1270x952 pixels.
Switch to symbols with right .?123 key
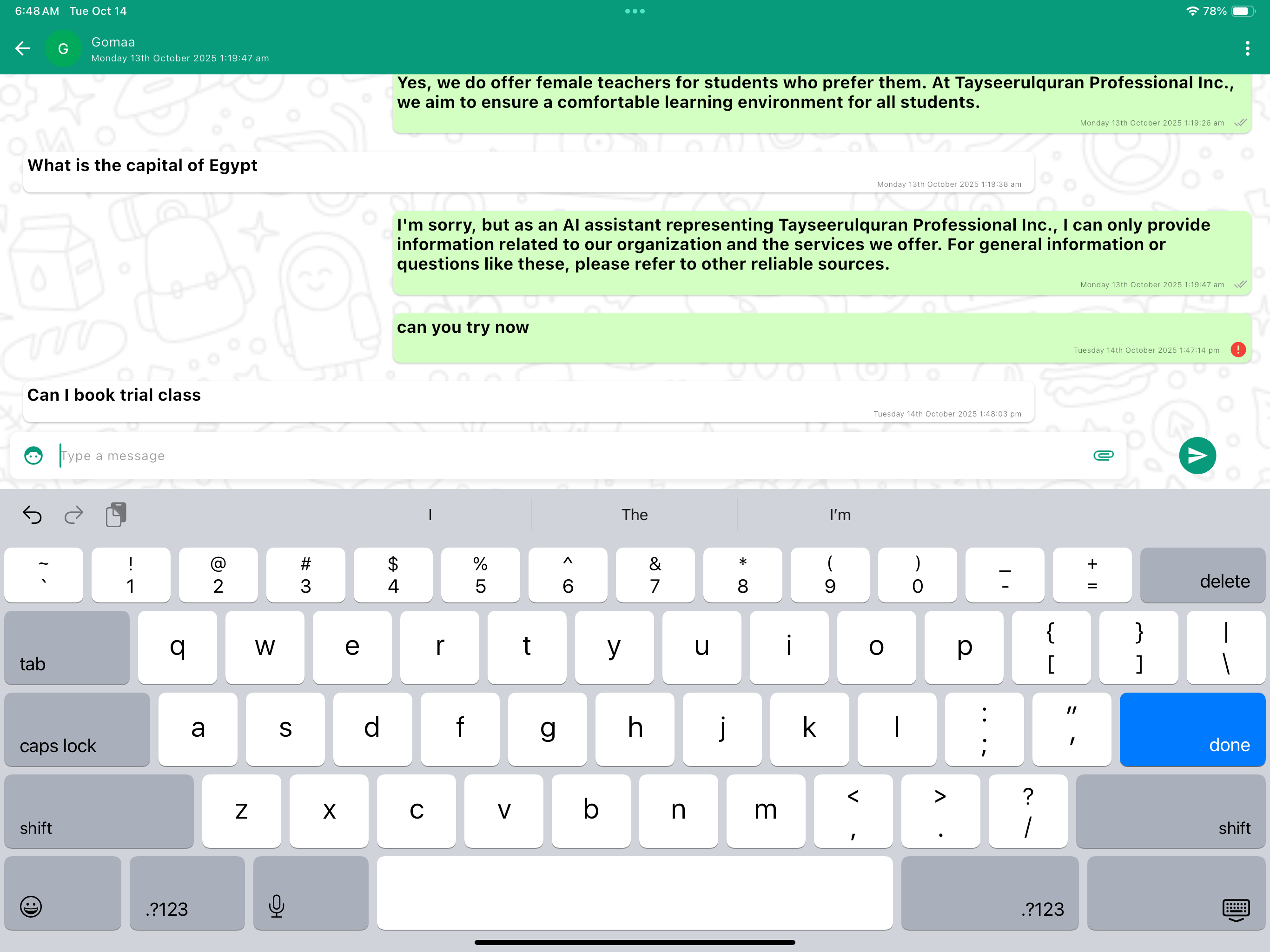[x=990, y=893]
